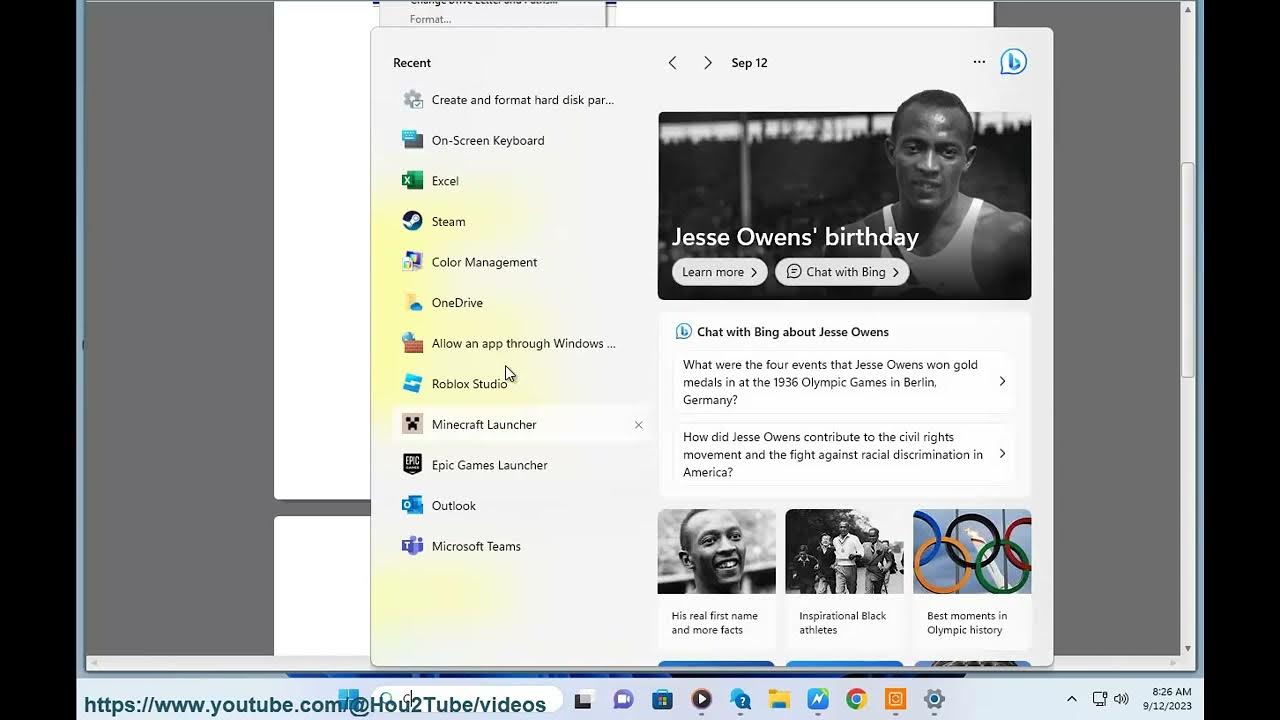Launch Google Chrome from the taskbar

click(857, 699)
